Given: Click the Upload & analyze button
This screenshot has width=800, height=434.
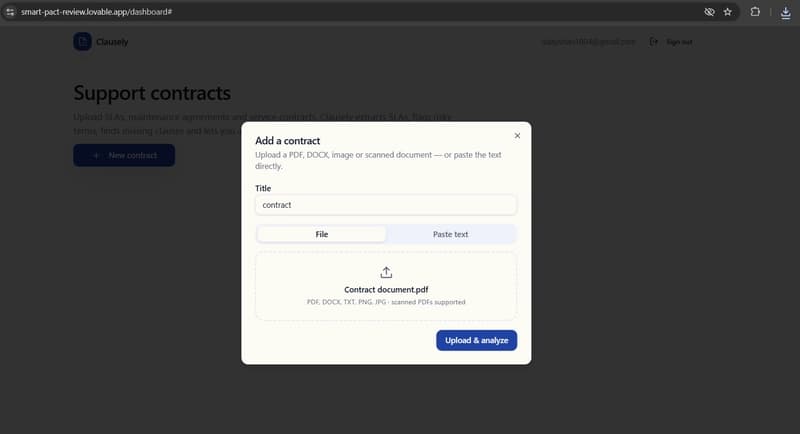Looking at the screenshot, I should click(477, 340).
